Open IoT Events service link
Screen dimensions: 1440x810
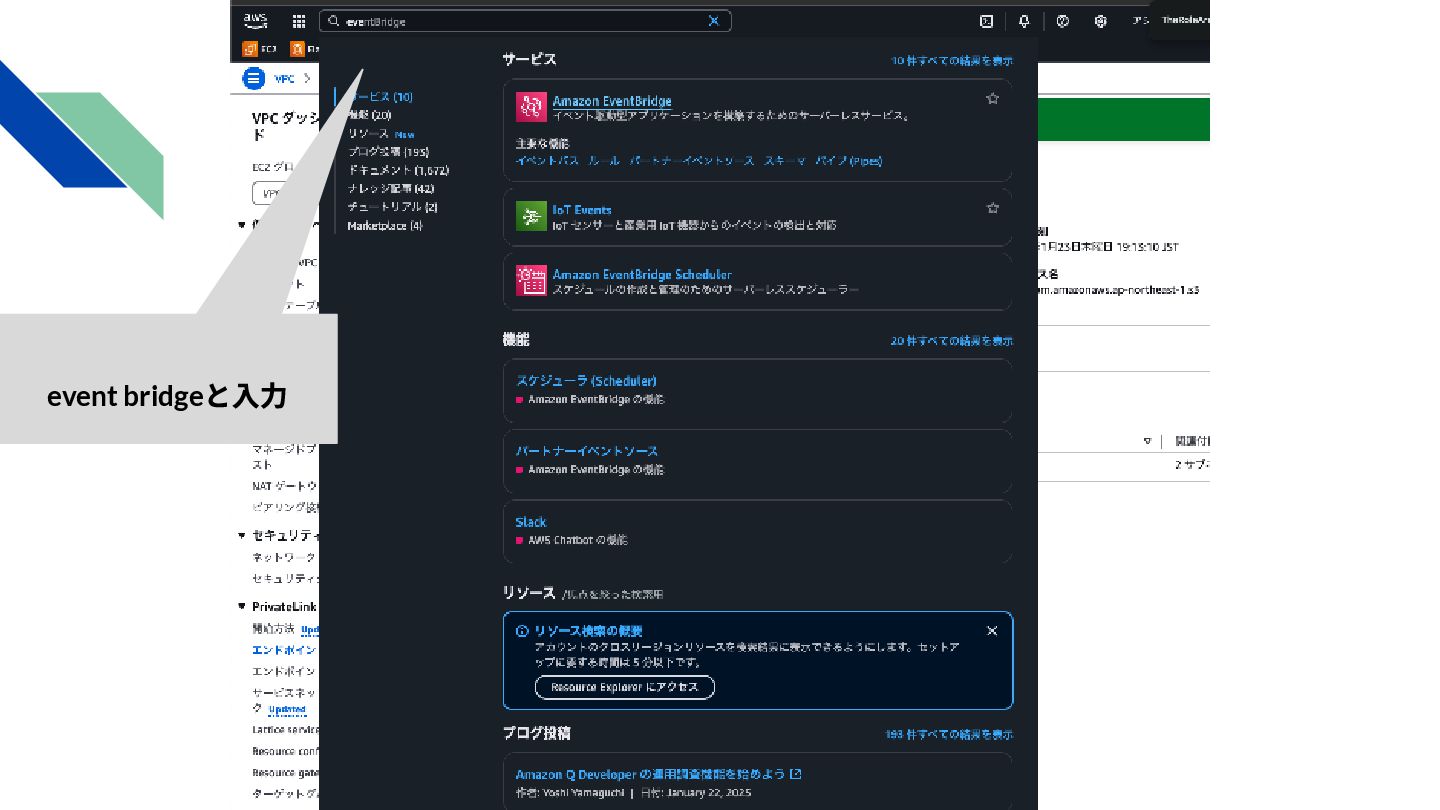(582, 210)
